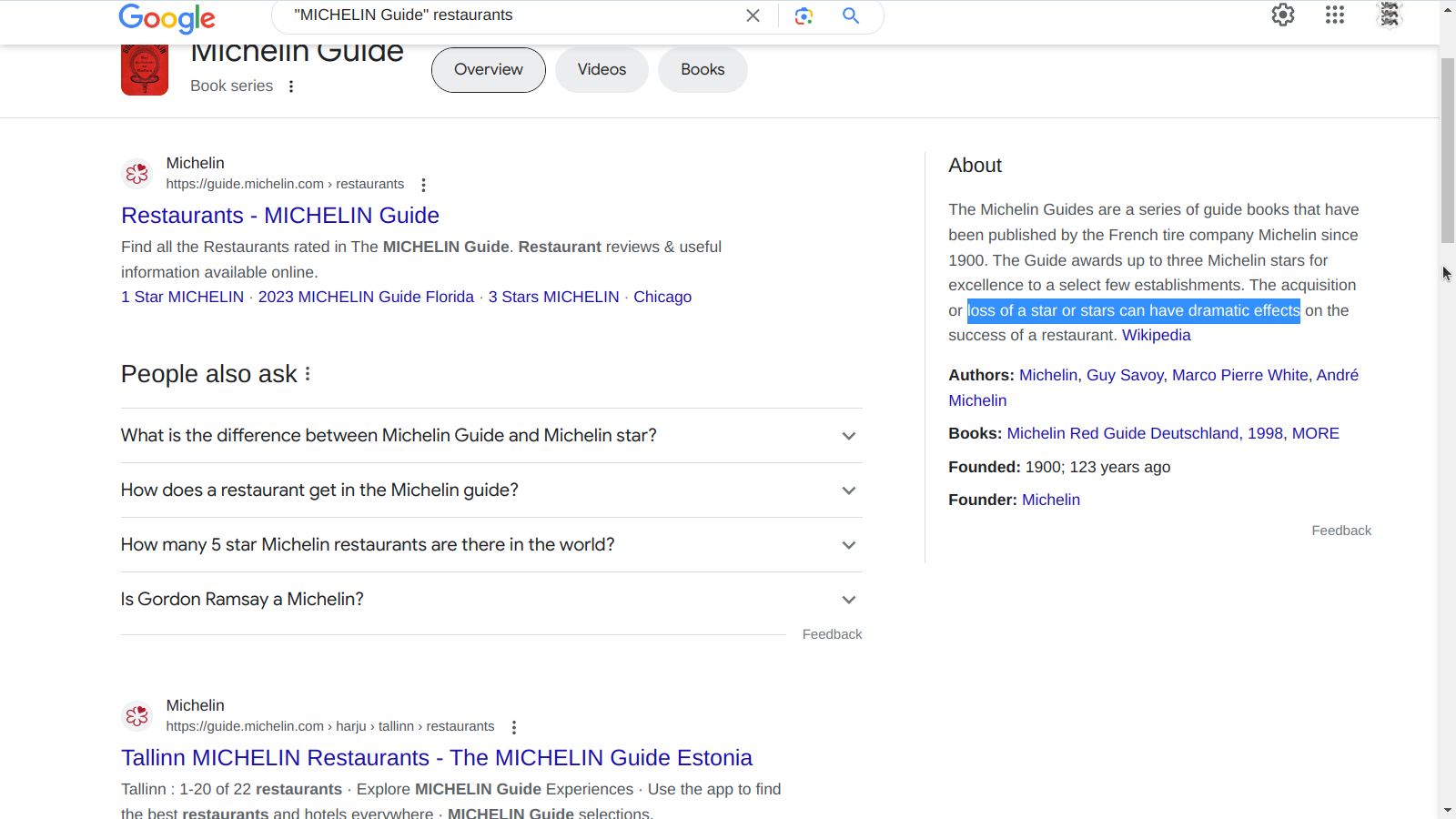Search by image with Google Lens
The height and width of the screenshot is (819, 1456).
point(804,15)
